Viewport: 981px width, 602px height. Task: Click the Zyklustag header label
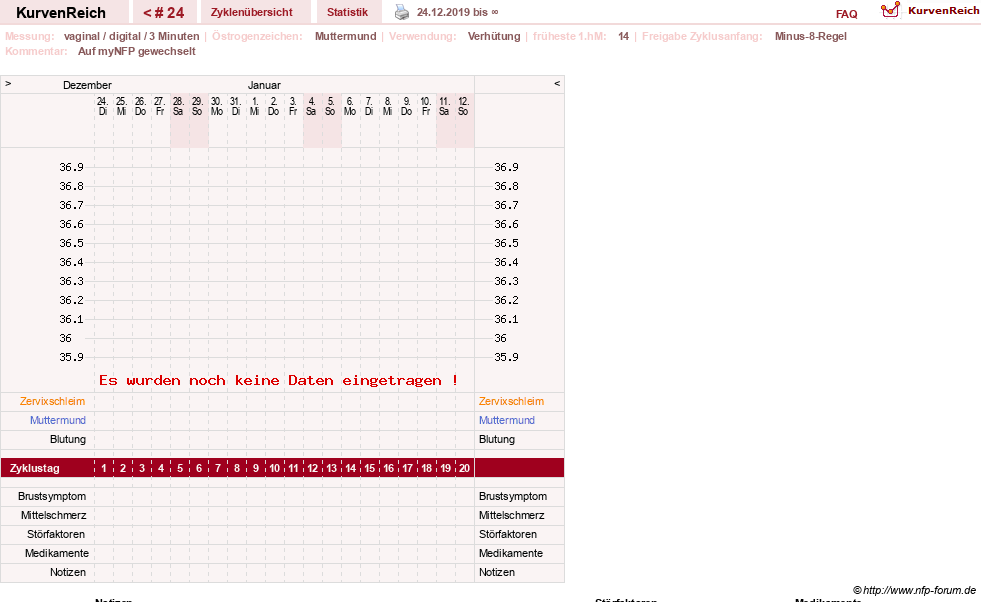[35, 468]
